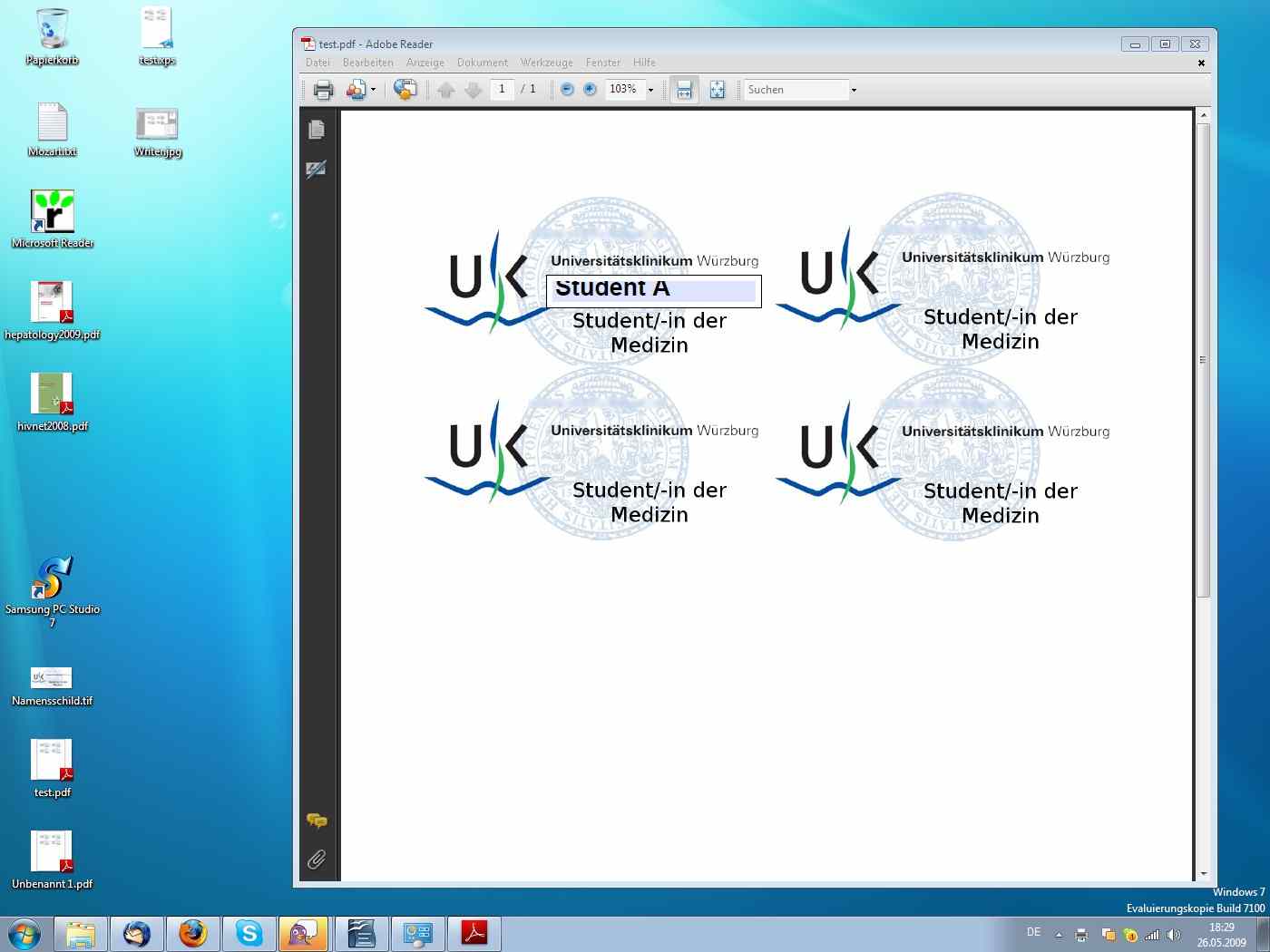Click the vertical scrollbar down arrow
This screenshot has width=1270, height=952.
(1204, 873)
